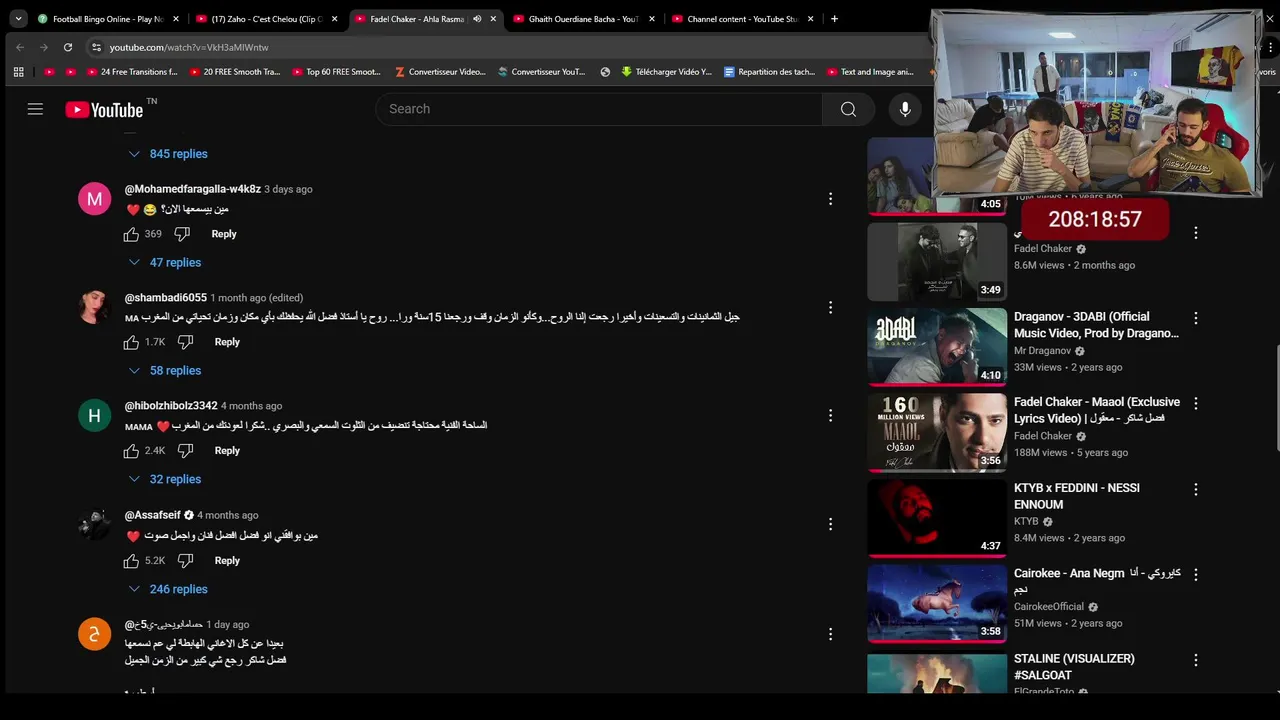Open @hibolzhibolz3342 profile avatar
Viewport: 1280px width, 720px height.
94,415
